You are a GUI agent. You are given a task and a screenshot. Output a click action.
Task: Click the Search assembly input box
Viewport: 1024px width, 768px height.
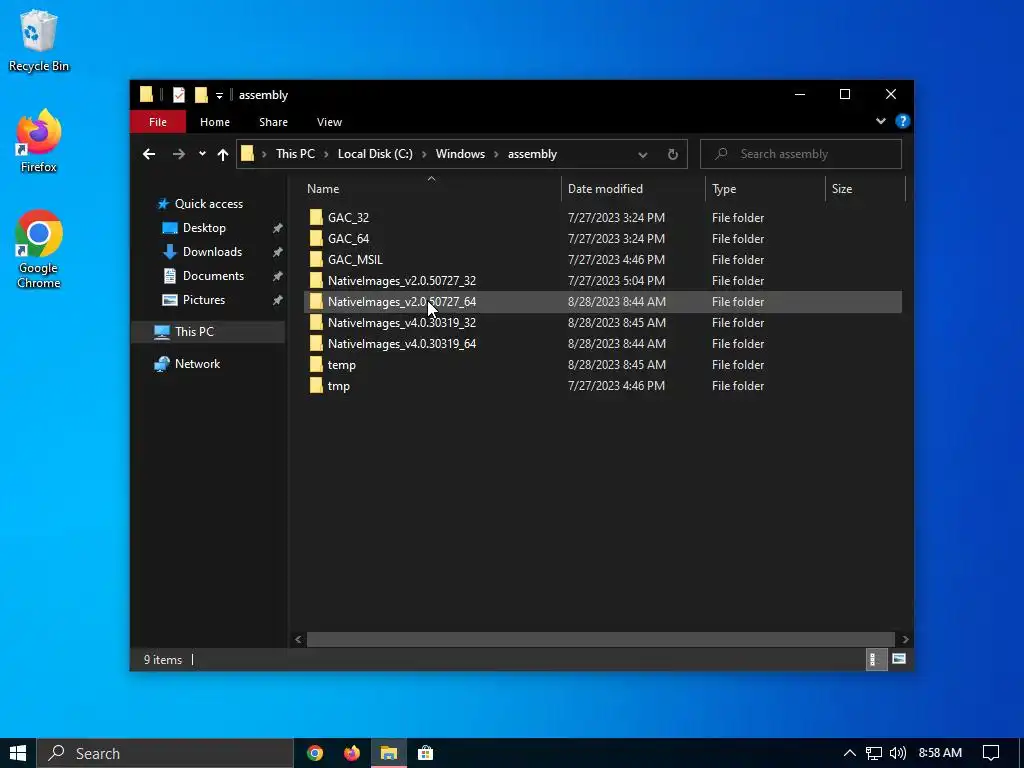click(x=801, y=154)
